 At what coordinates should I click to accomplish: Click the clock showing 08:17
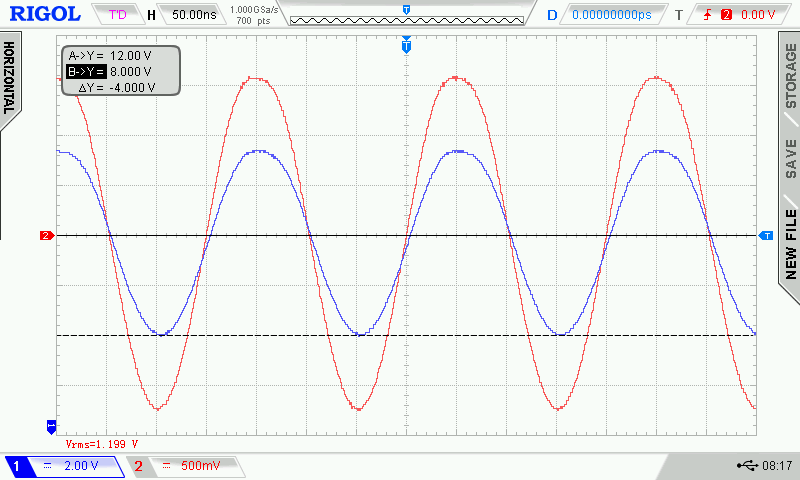(x=777, y=466)
